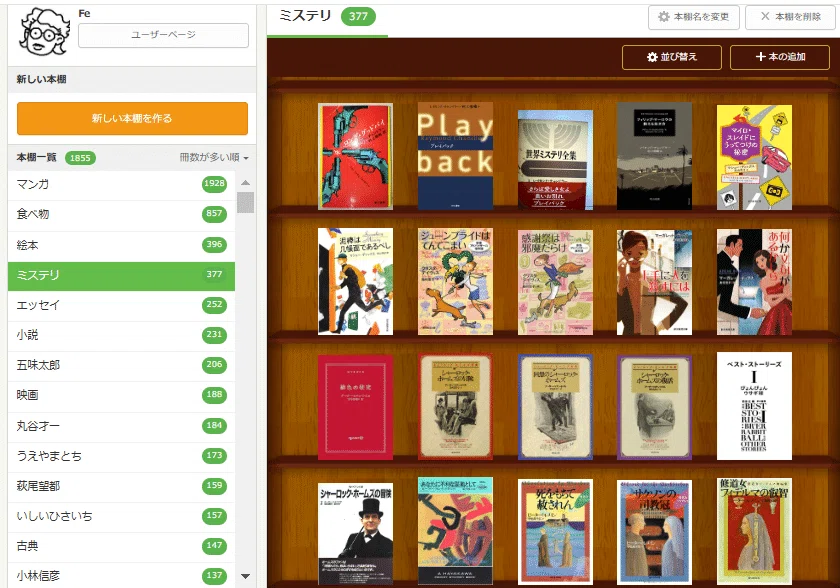Click the bookshelf list scrollbar thumb

coord(245,202)
